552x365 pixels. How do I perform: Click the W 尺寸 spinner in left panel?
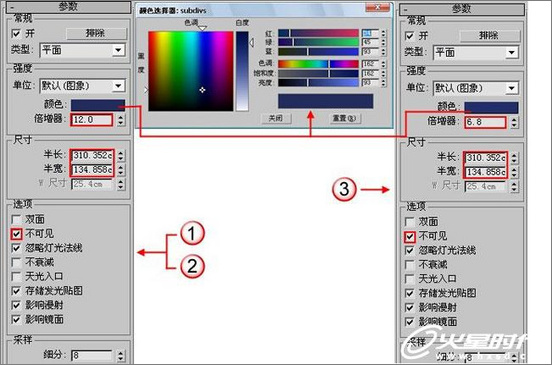(121, 184)
